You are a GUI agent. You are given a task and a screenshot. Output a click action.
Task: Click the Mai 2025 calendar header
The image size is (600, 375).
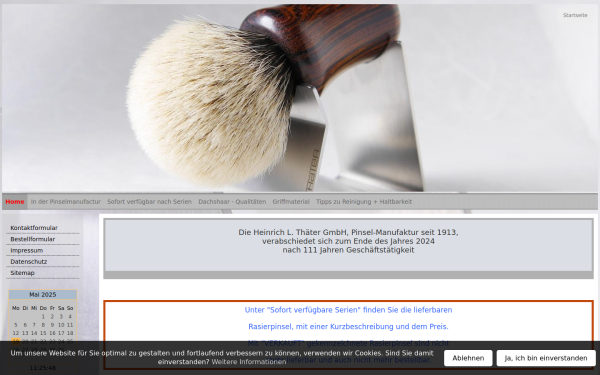click(x=42, y=295)
